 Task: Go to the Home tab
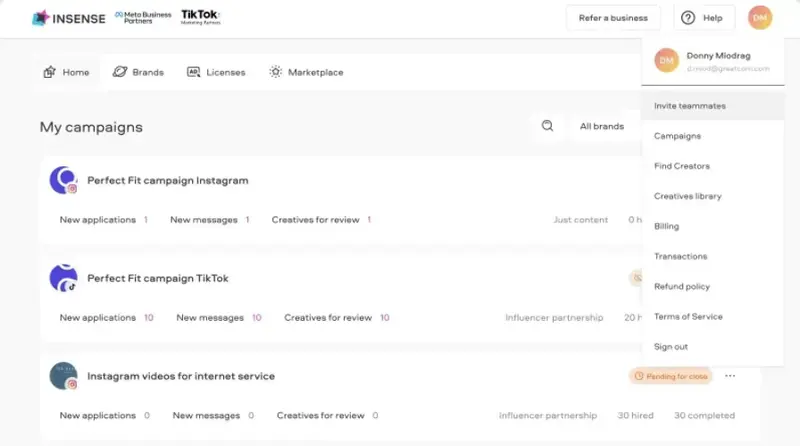click(x=66, y=72)
